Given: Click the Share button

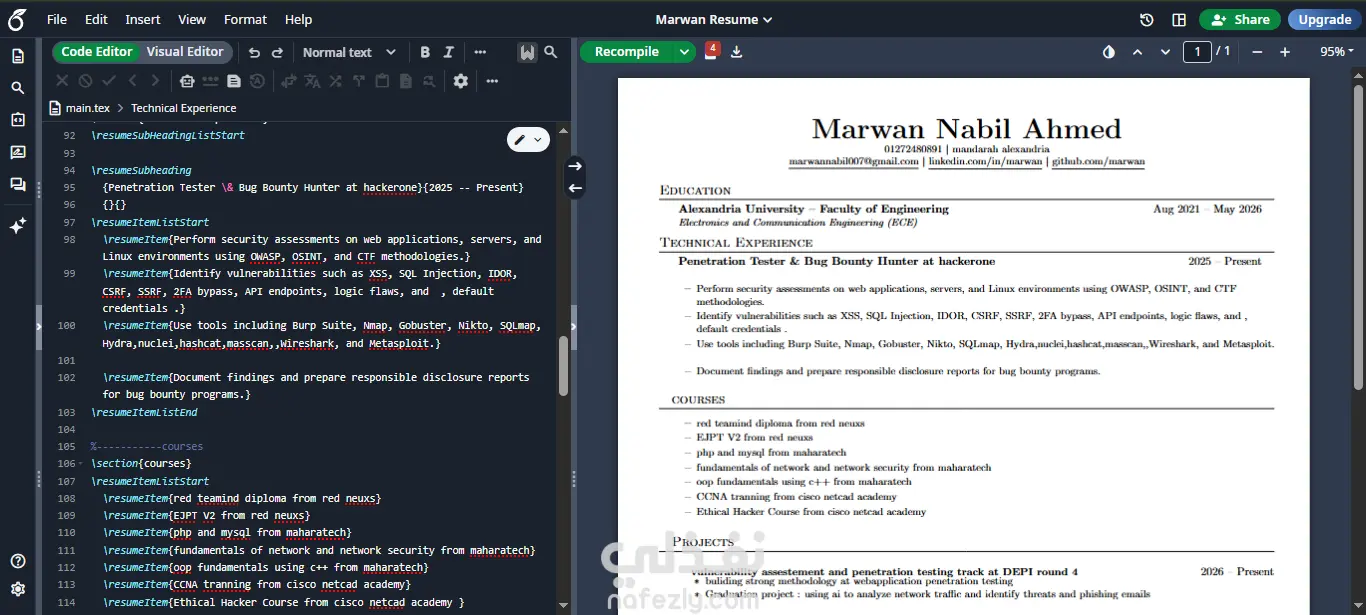Looking at the screenshot, I should [1240, 20].
